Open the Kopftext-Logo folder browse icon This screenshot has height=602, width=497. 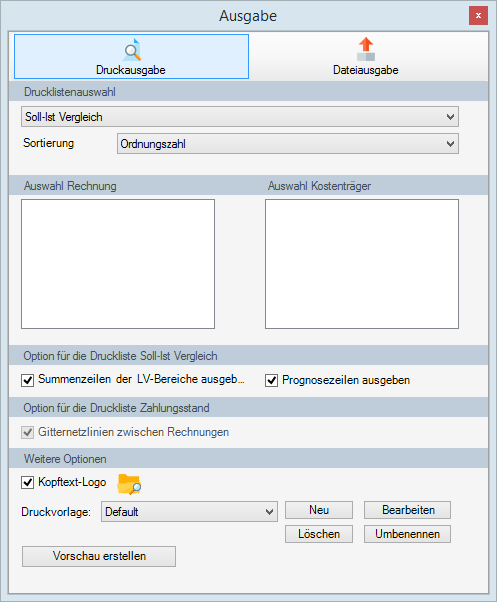tap(129, 484)
